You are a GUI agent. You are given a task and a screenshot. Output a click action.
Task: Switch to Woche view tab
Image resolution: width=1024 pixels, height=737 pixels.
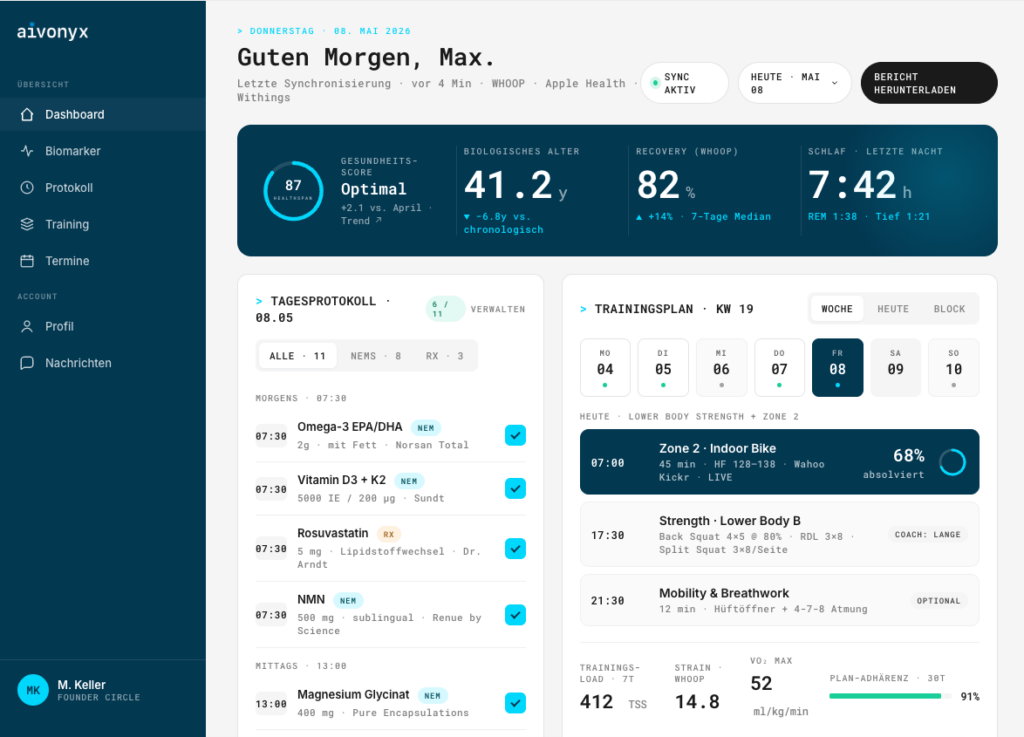tap(837, 309)
